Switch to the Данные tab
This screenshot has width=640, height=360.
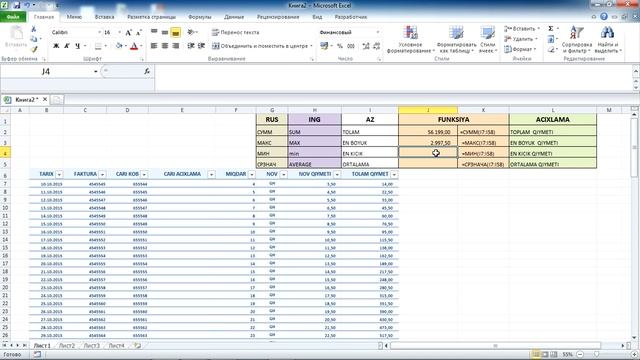(234, 17)
